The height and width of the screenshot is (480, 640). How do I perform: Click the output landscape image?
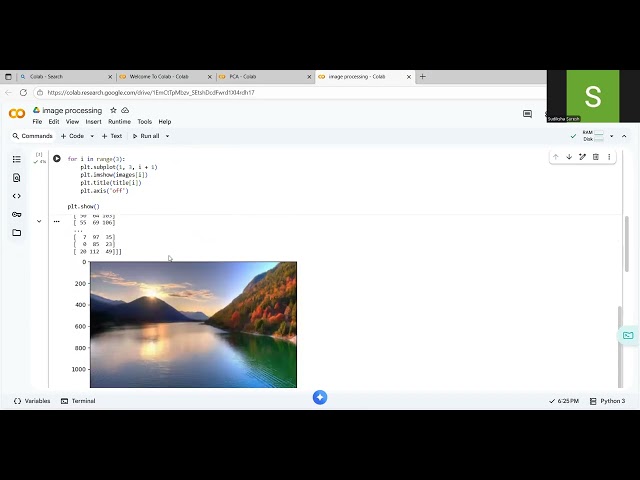click(193, 324)
